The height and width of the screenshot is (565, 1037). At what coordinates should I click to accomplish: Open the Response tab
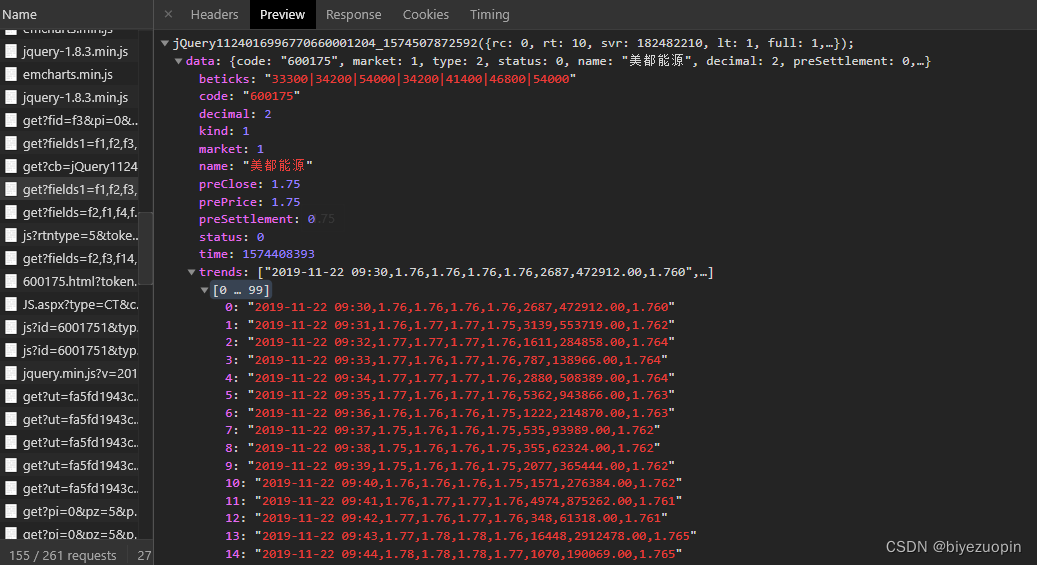[x=353, y=14]
